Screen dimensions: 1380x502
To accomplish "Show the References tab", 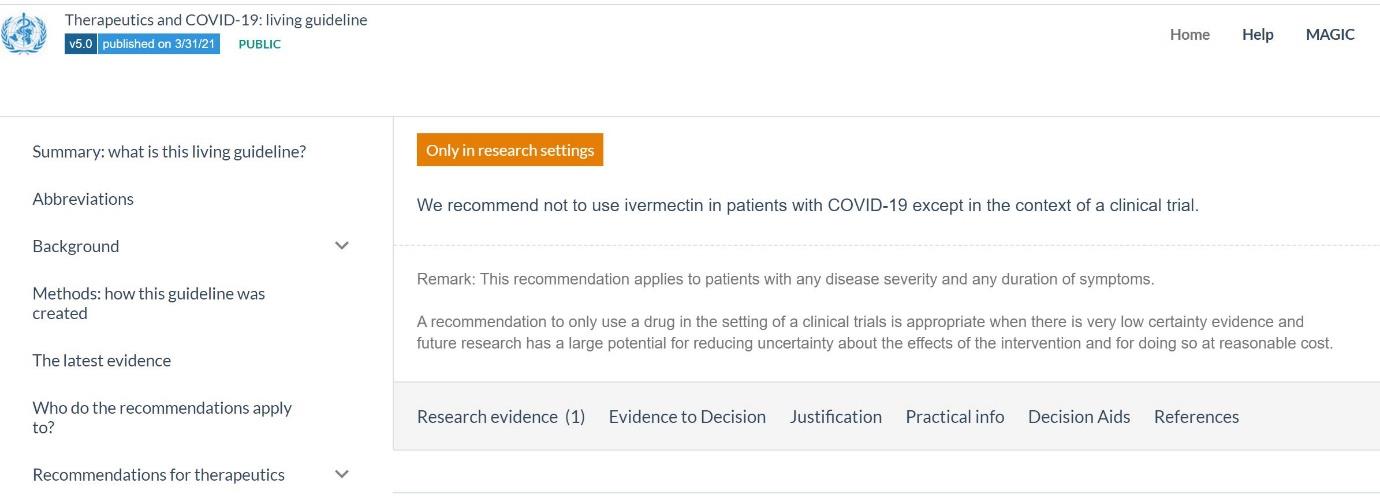I will point(1196,417).
